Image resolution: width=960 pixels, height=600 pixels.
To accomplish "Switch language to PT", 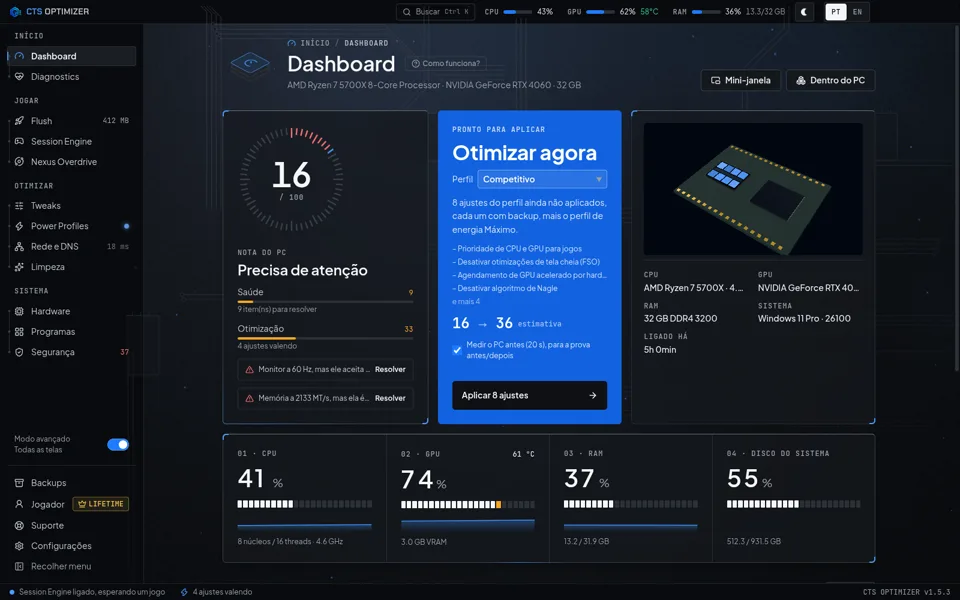I will pos(836,12).
